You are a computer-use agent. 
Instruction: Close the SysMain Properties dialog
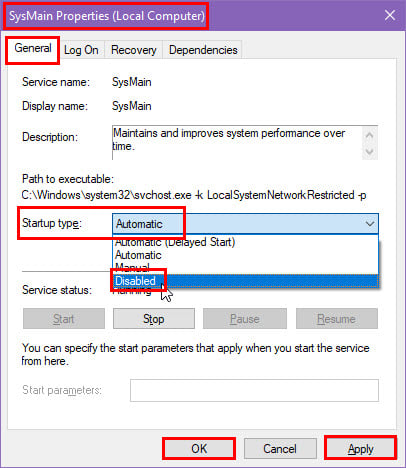coord(390,15)
